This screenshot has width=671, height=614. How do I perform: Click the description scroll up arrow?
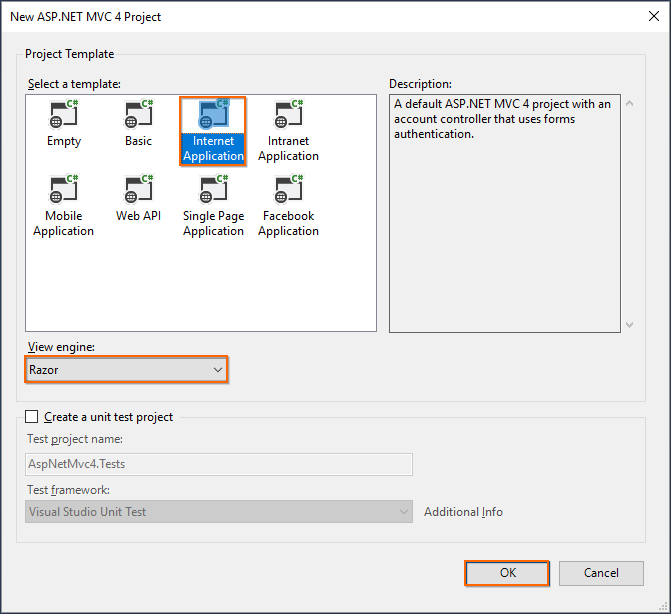pyautogui.click(x=629, y=104)
